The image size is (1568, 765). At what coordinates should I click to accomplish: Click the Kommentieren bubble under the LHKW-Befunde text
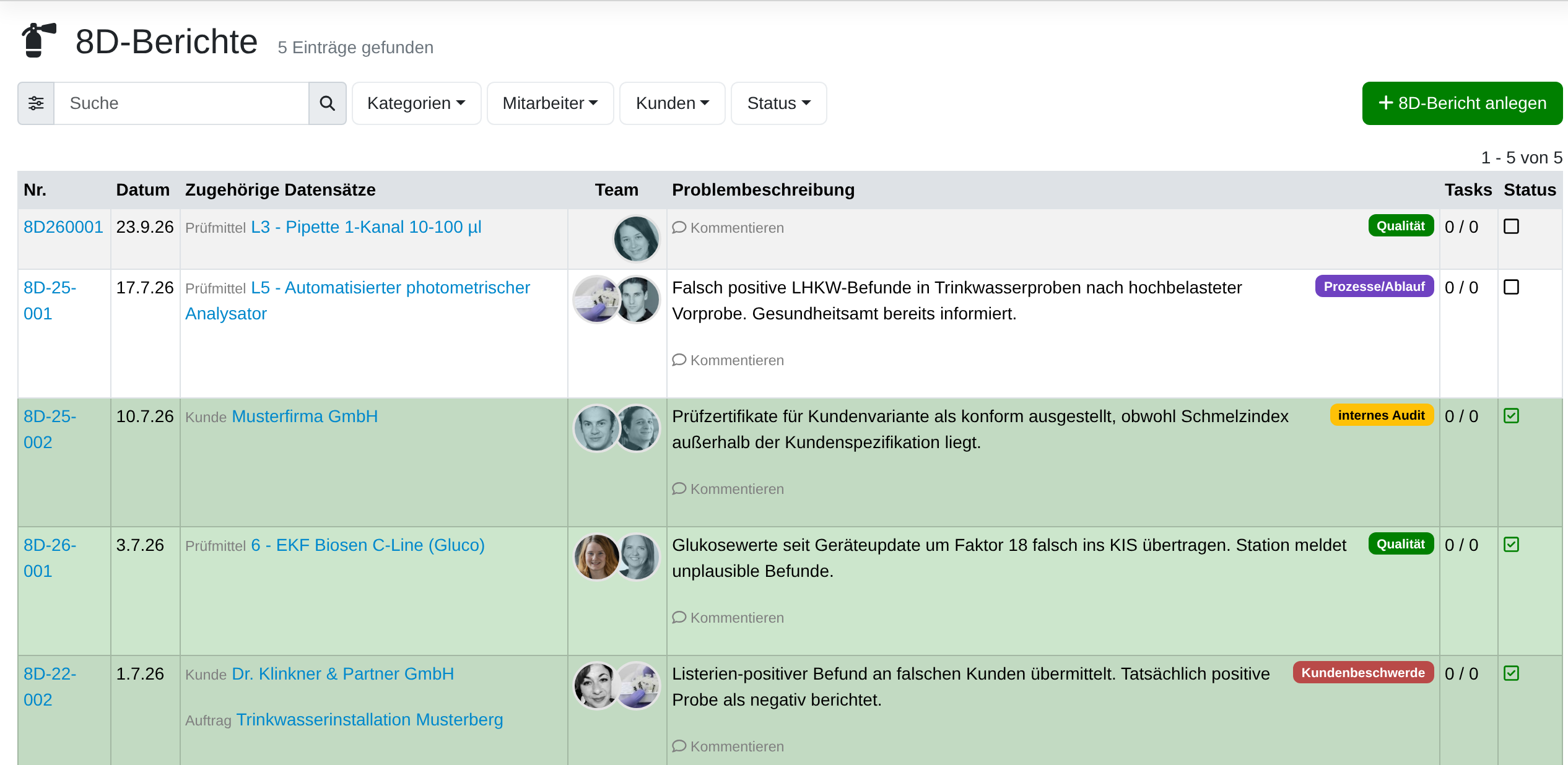[679, 360]
